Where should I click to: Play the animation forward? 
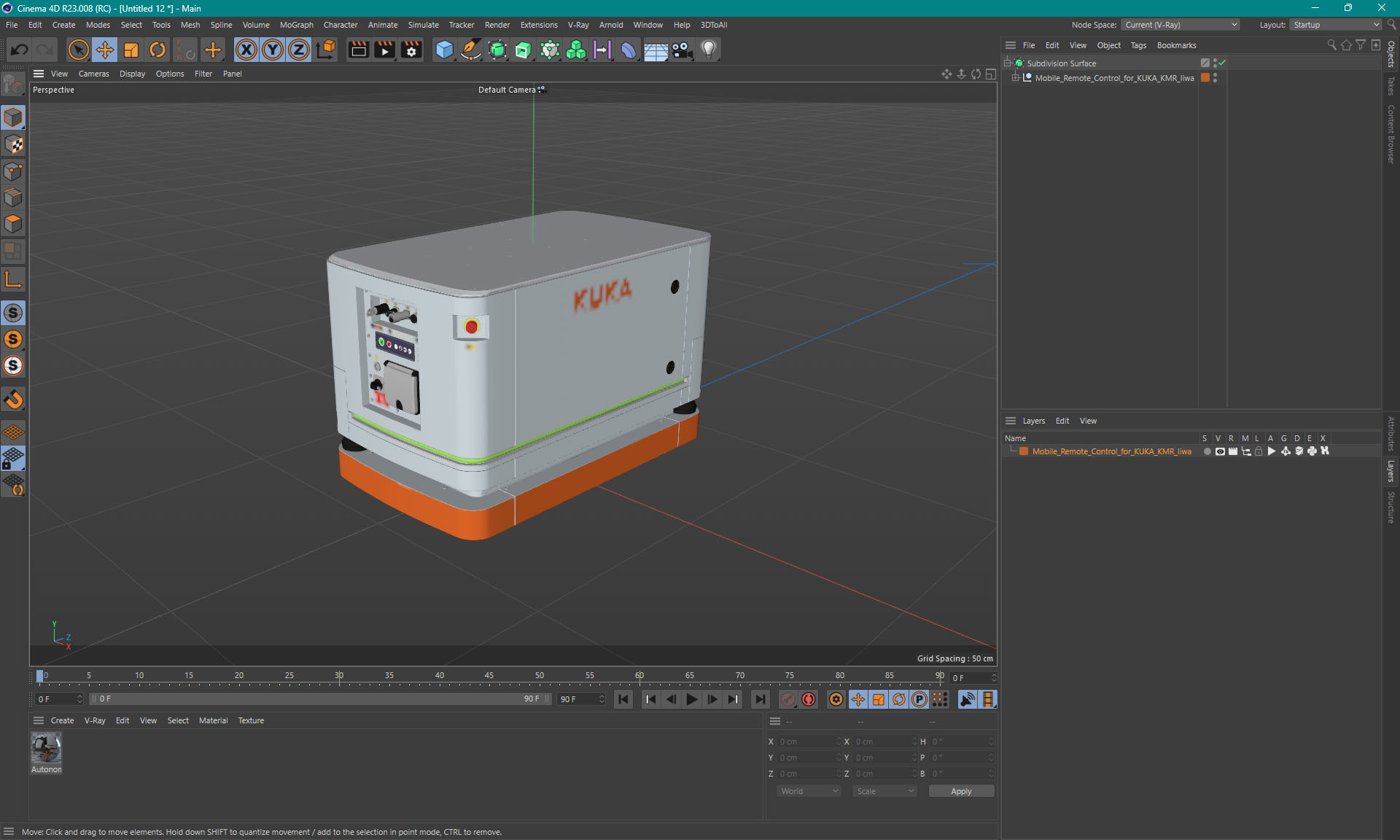click(692, 699)
